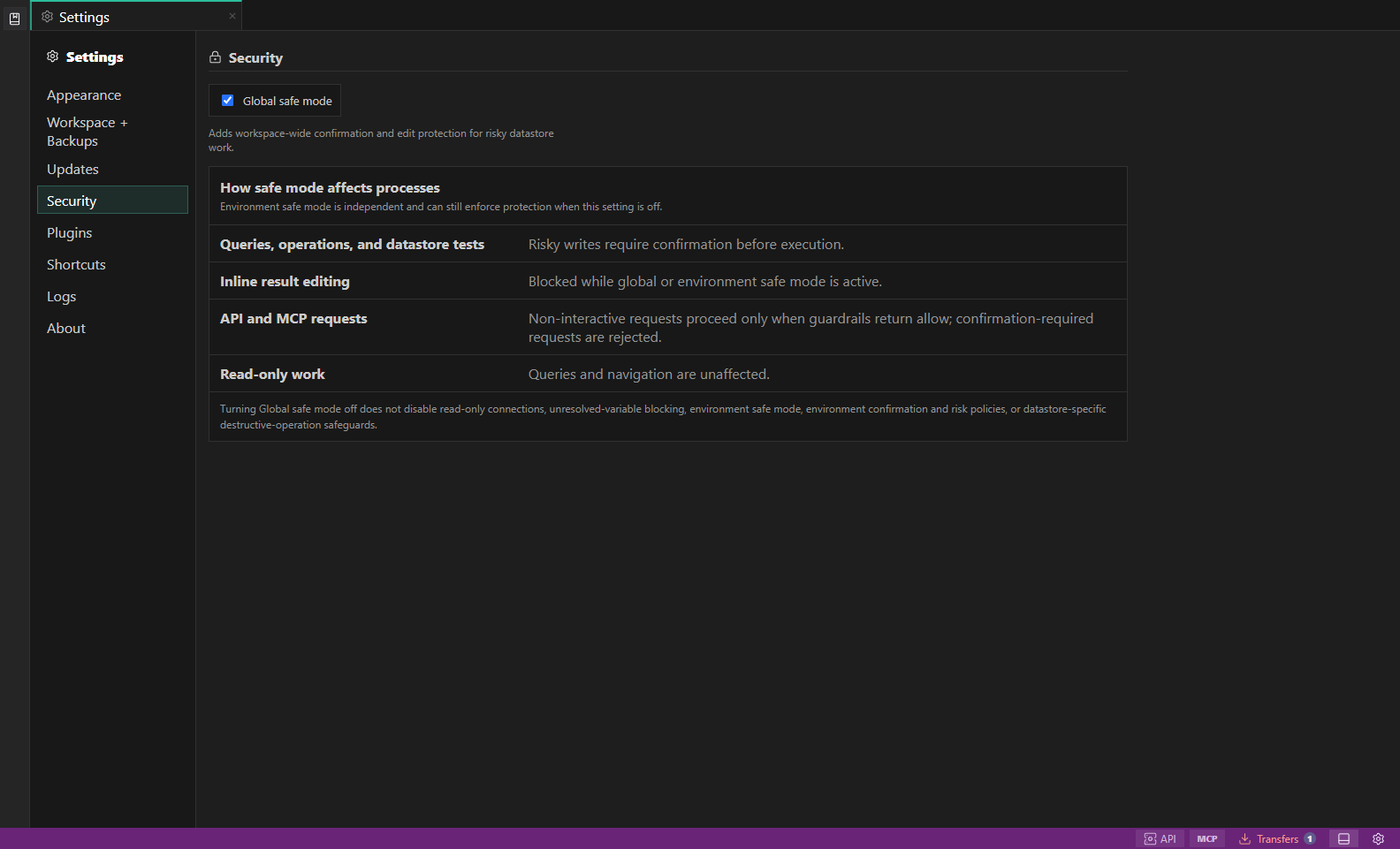
Task: Click 'Queries, operations, and datastore tests' row label
Action: click(352, 245)
